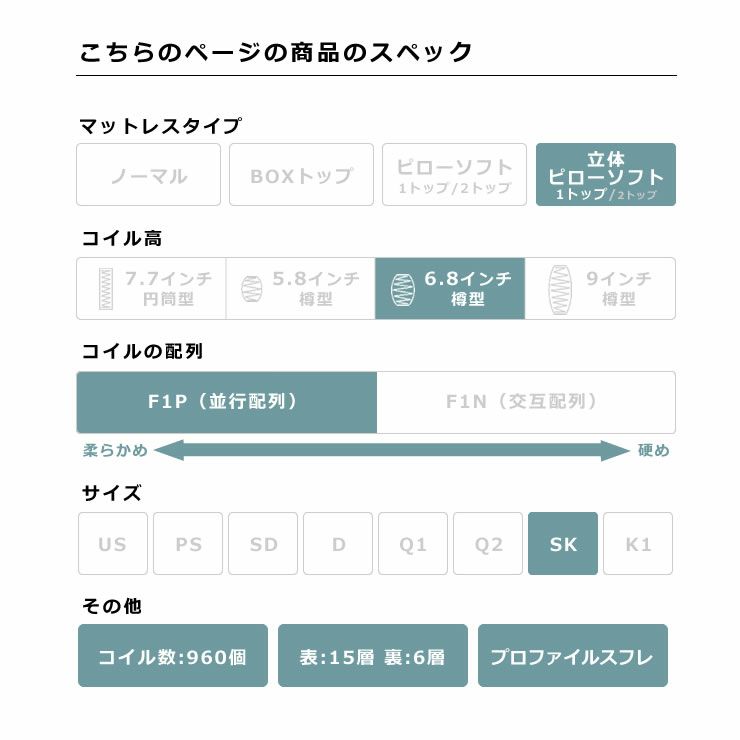Select the Q1 size option

(x=413, y=544)
